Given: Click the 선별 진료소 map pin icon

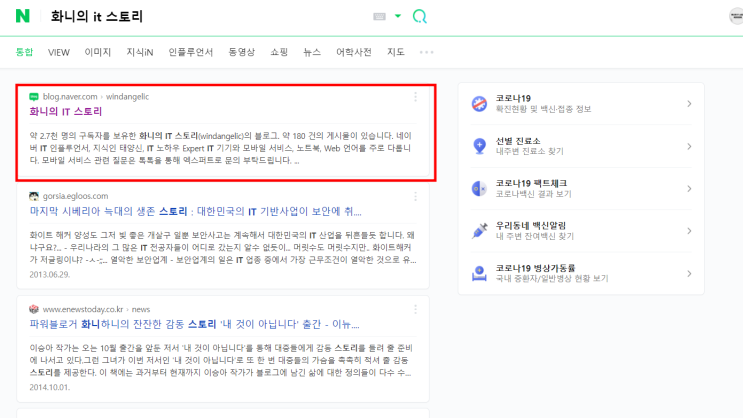Looking at the screenshot, I should click(x=479, y=146).
